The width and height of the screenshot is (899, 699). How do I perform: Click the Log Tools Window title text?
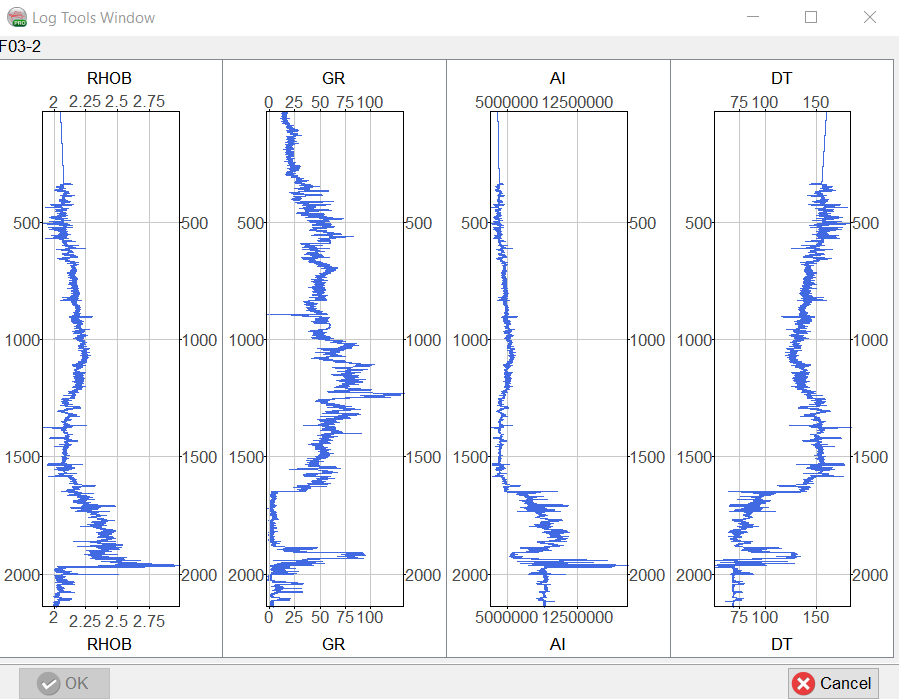[93, 17]
